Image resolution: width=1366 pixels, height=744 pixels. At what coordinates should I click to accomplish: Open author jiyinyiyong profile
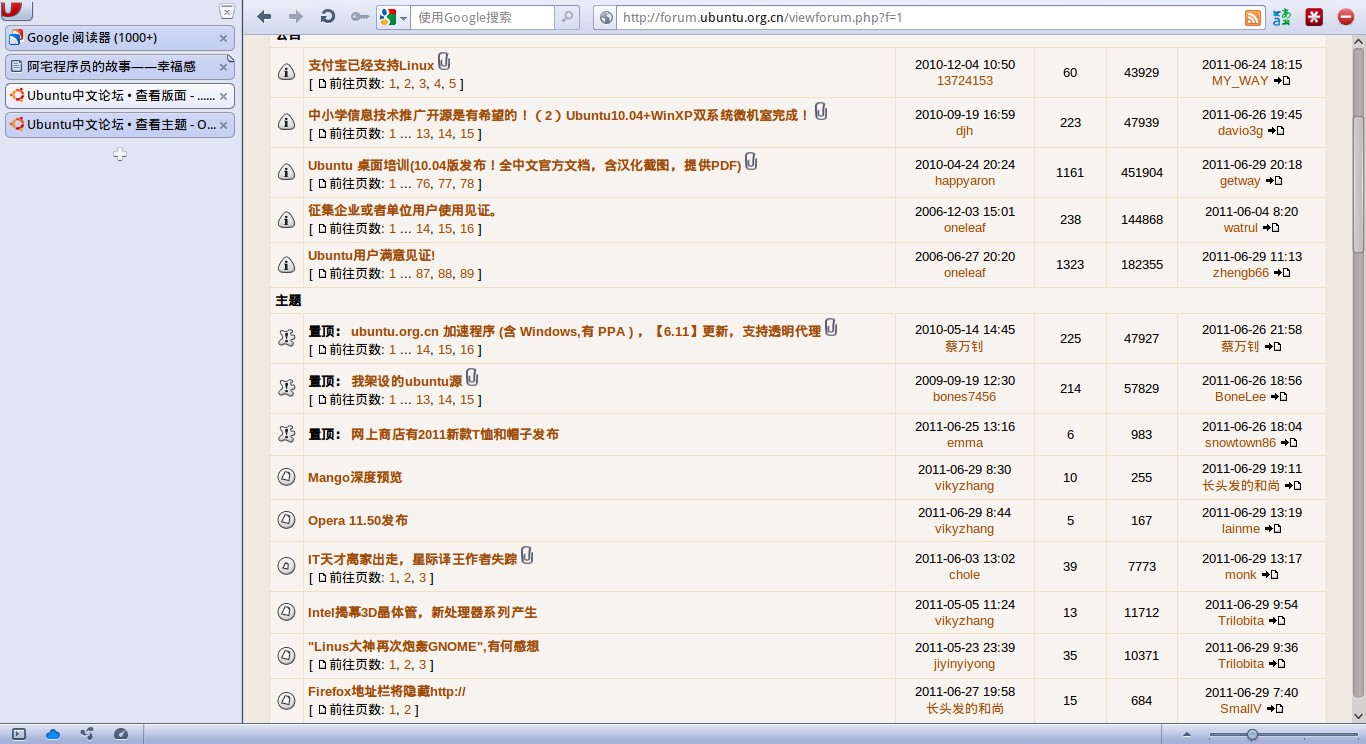(x=965, y=663)
